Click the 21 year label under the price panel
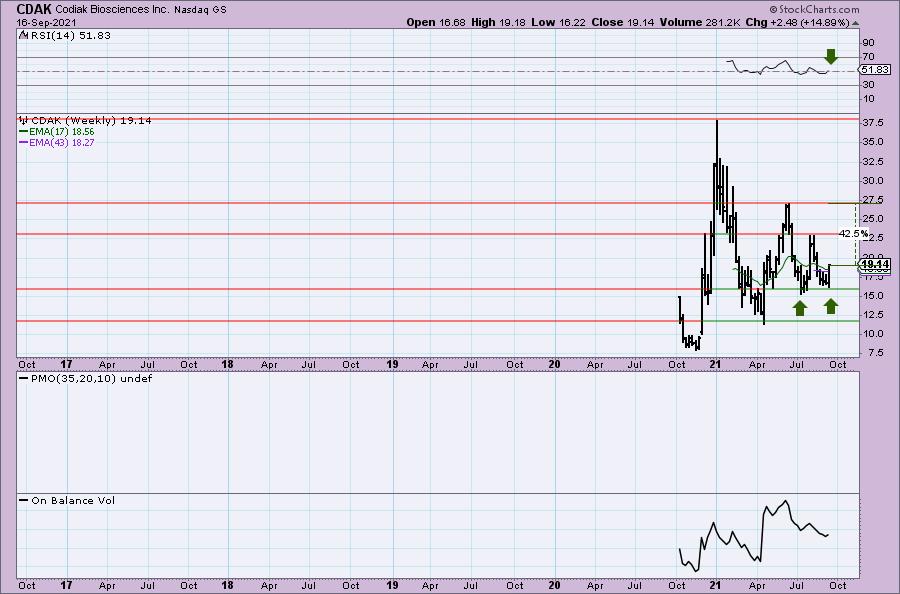 click(x=715, y=364)
